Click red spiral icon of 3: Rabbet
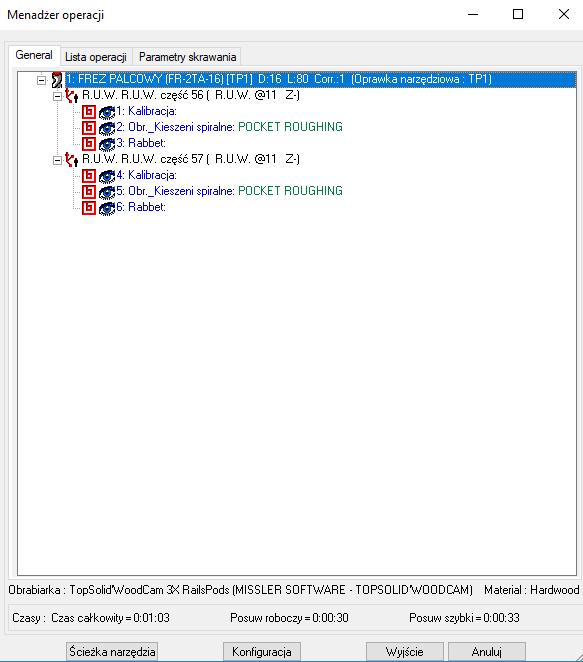 click(89, 144)
